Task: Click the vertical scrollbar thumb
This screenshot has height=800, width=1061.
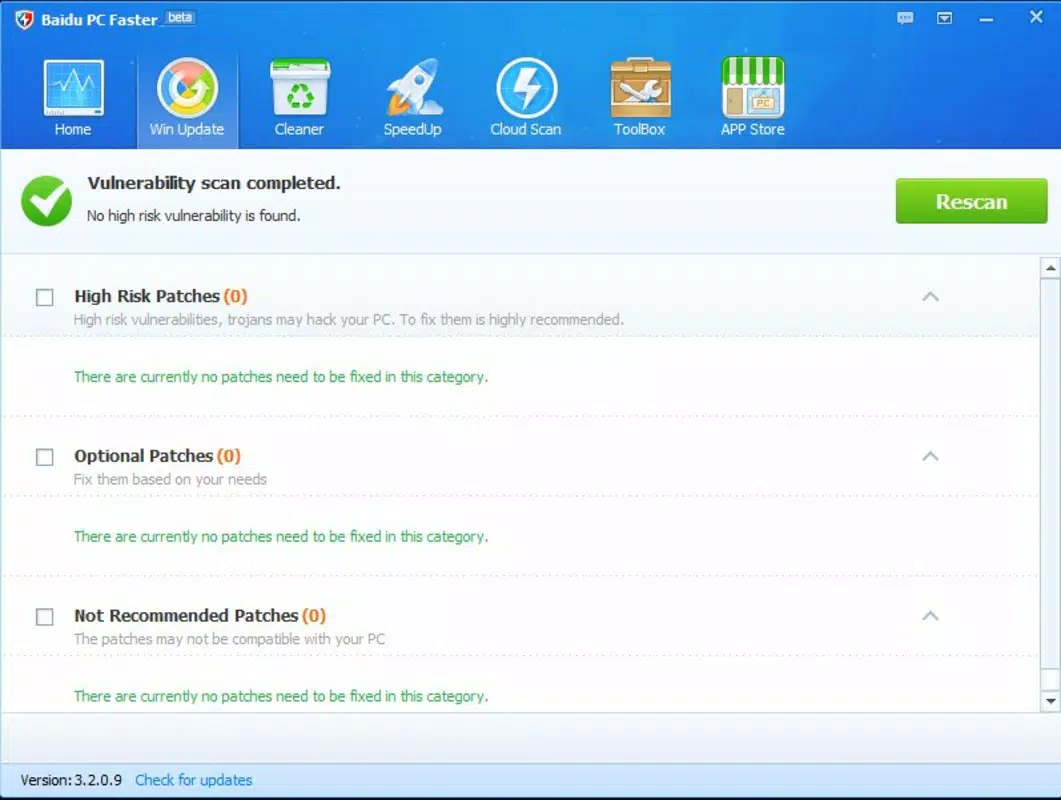Action: point(1050,474)
